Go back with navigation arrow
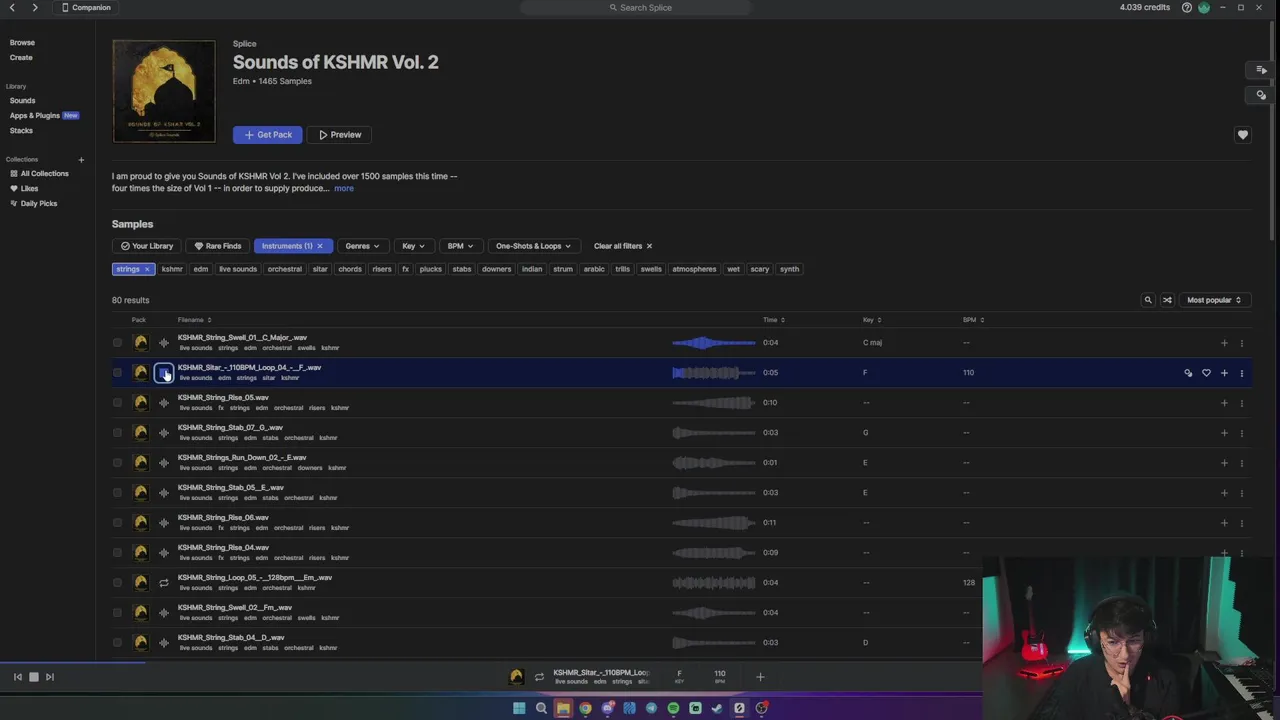This screenshot has width=1280, height=720. pyautogui.click(x=12, y=7)
